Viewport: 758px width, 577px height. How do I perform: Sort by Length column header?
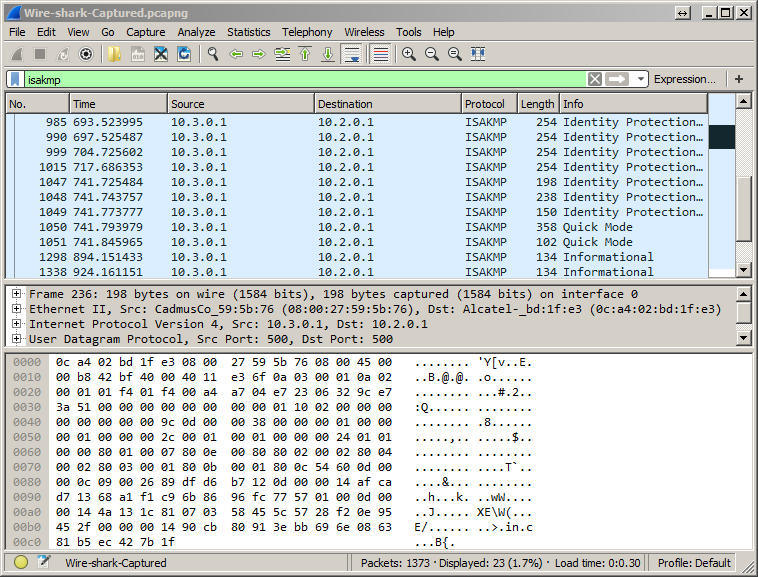point(538,104)
